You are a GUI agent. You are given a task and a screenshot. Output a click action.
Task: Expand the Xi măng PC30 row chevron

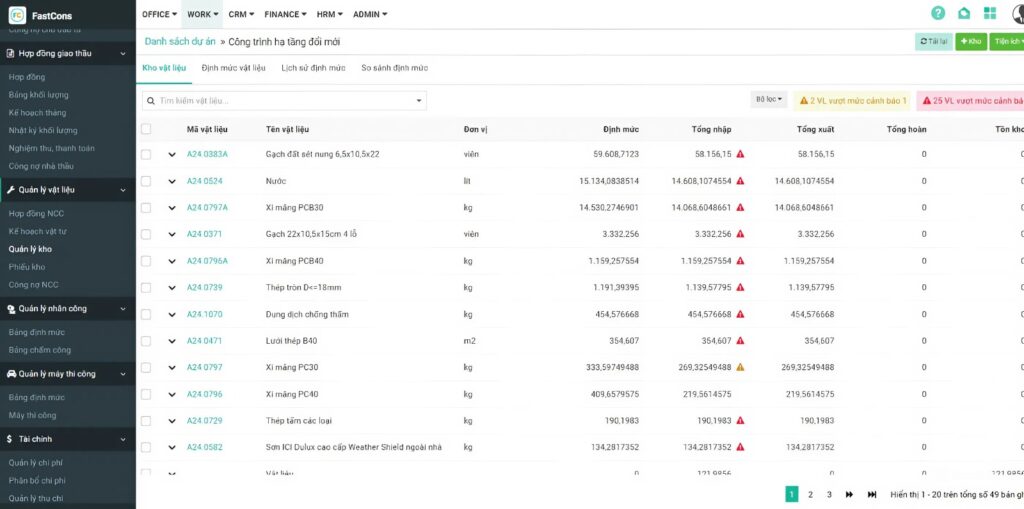pyautogui.click(x=172, y=368)
